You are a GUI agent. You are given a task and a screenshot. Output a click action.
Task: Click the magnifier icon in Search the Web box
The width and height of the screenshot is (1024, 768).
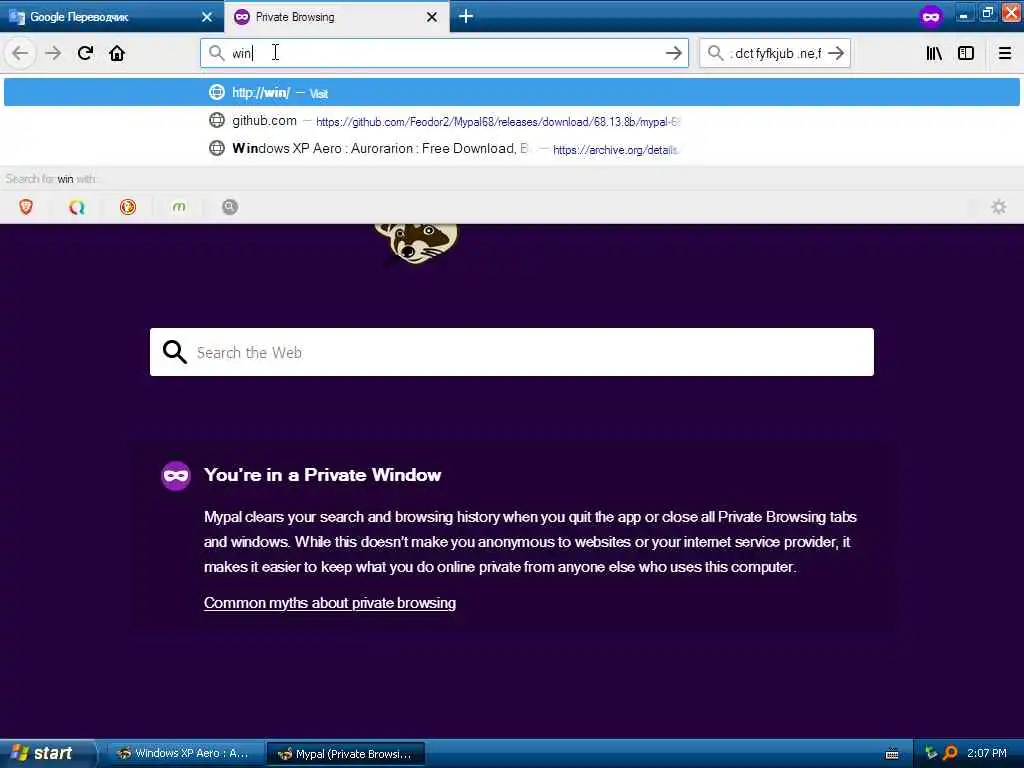tap(174, 352)
